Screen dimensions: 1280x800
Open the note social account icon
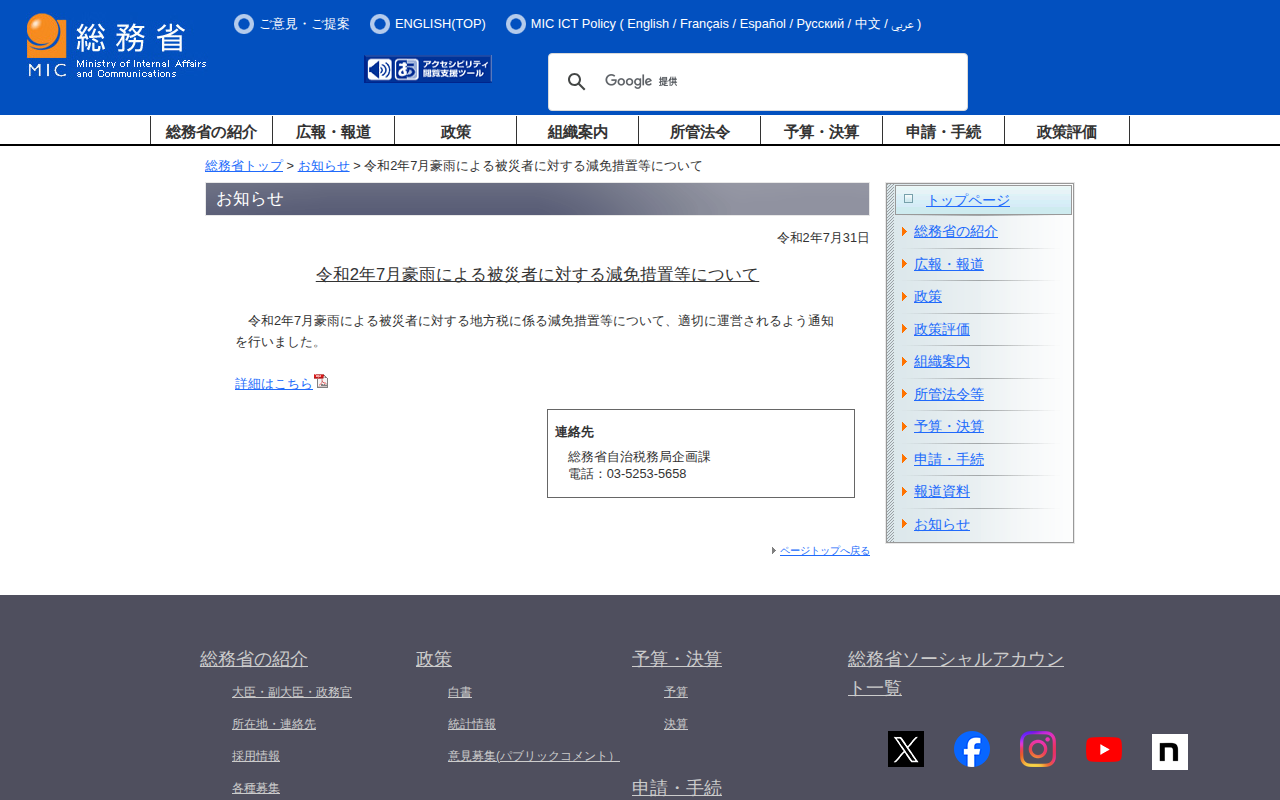click(x=1169, y=751)
